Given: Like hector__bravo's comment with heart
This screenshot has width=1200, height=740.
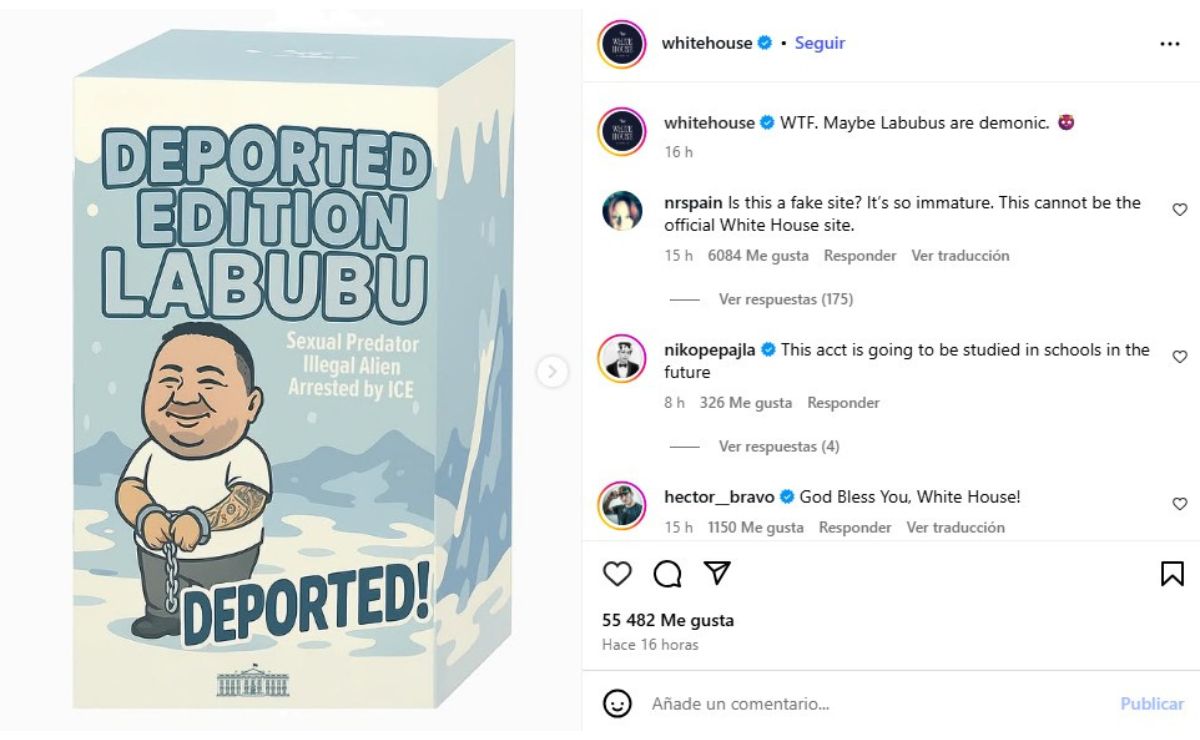Looking at the screenshot, I should pos(1179,504).
